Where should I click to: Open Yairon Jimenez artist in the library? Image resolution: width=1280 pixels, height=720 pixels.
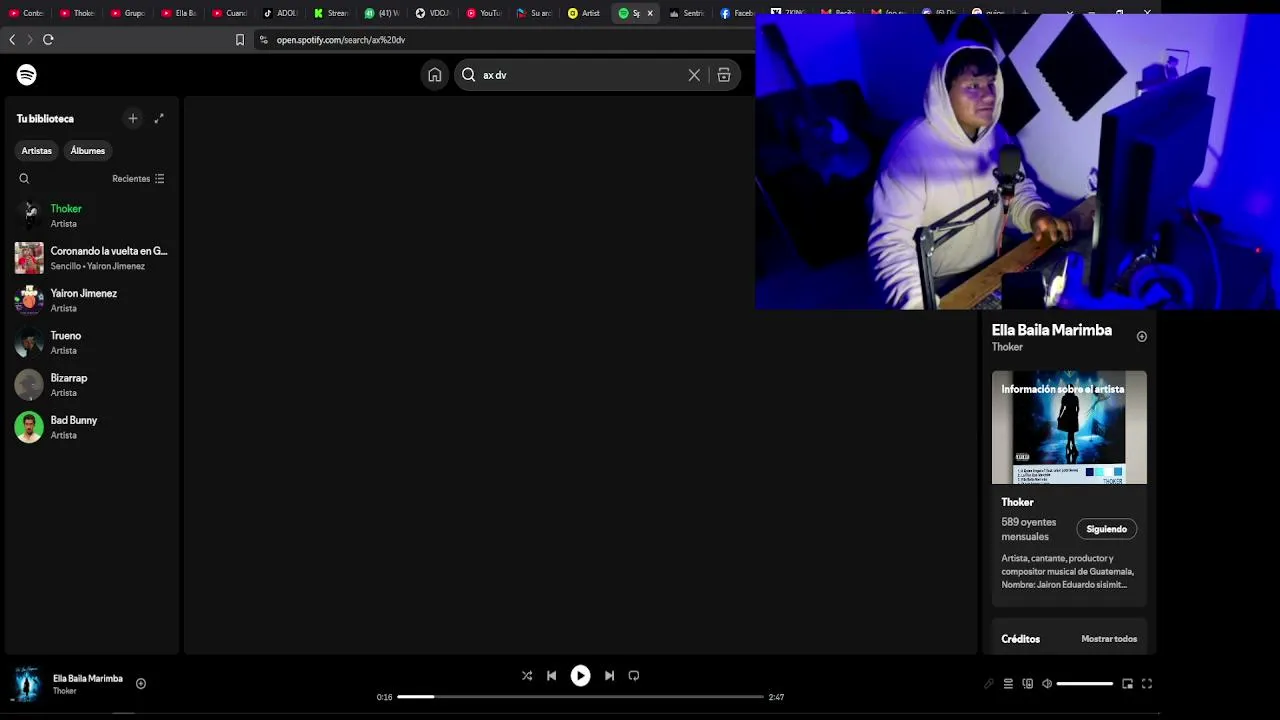pyautogui.click(x=92, y=300)
